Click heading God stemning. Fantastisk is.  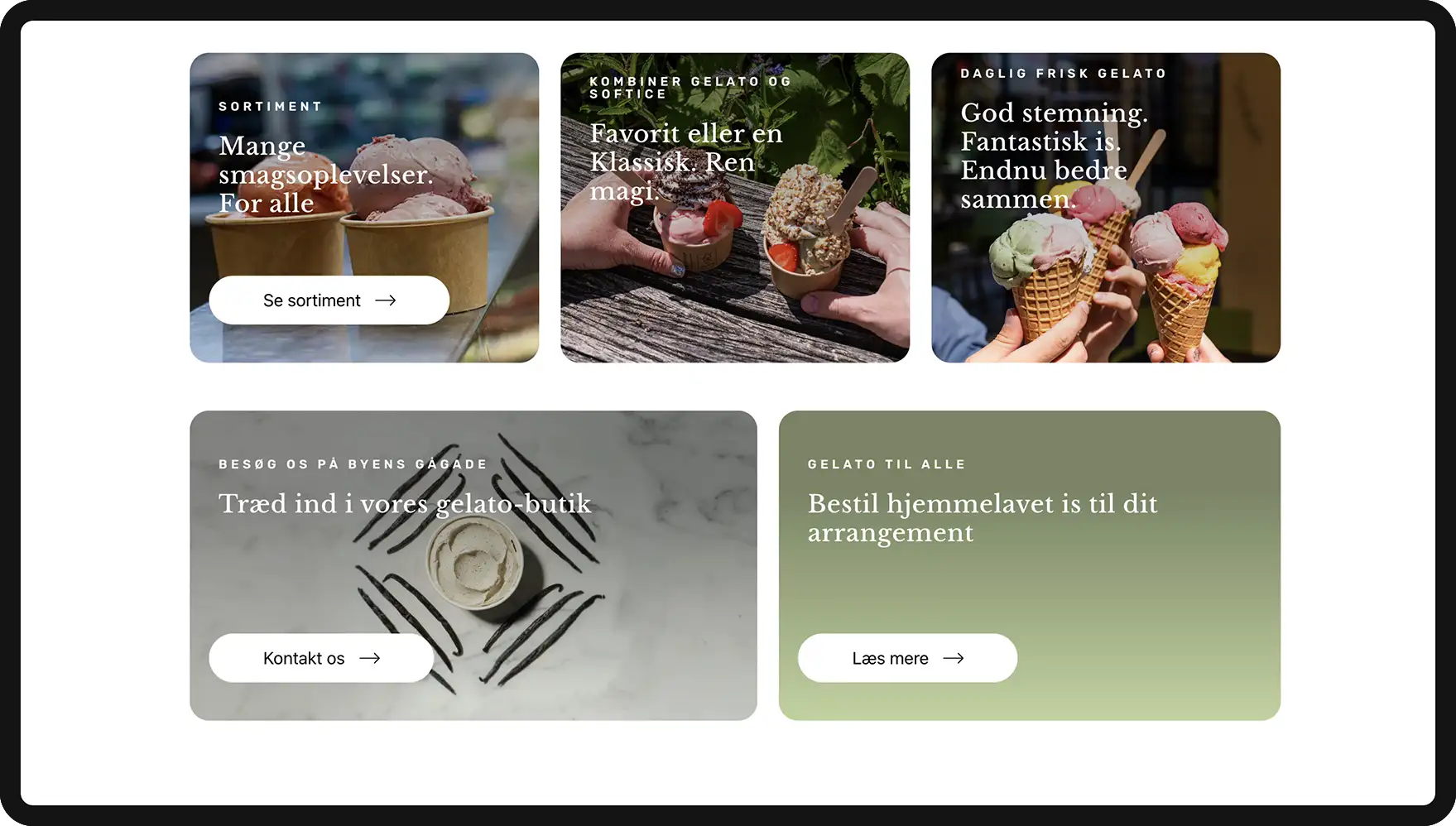pos(1055,156)
